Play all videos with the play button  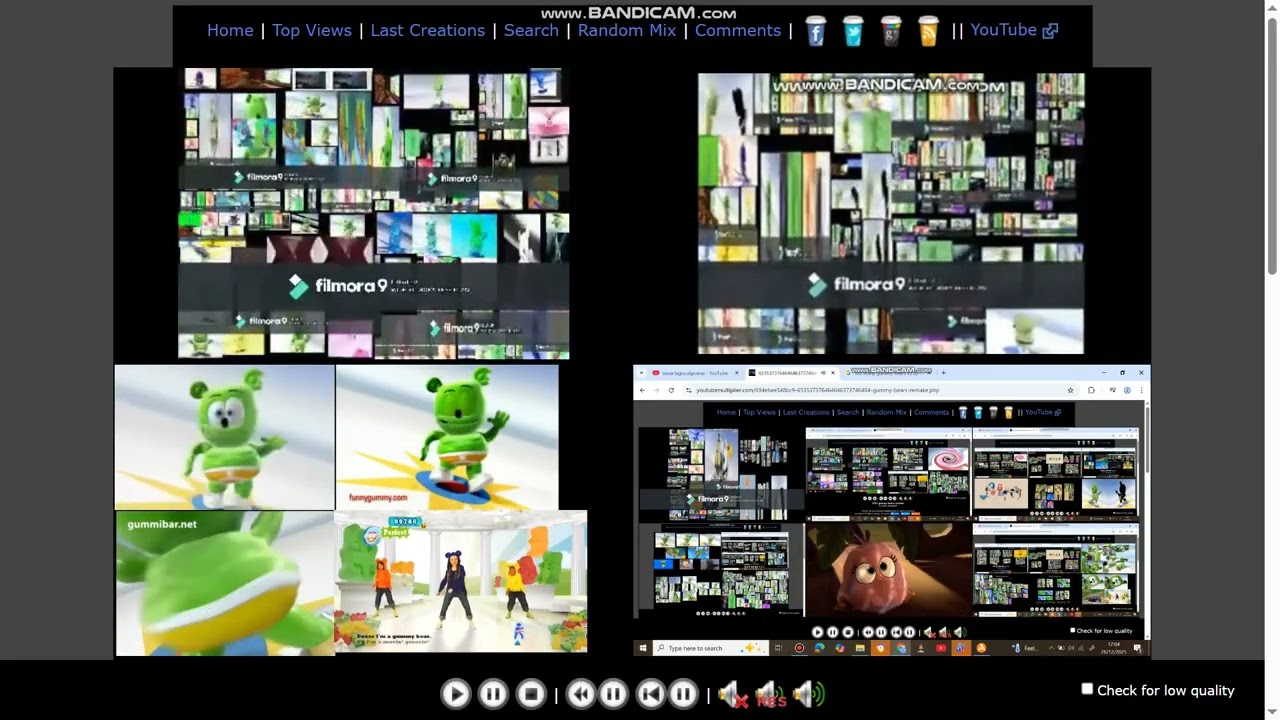(455, 694)
